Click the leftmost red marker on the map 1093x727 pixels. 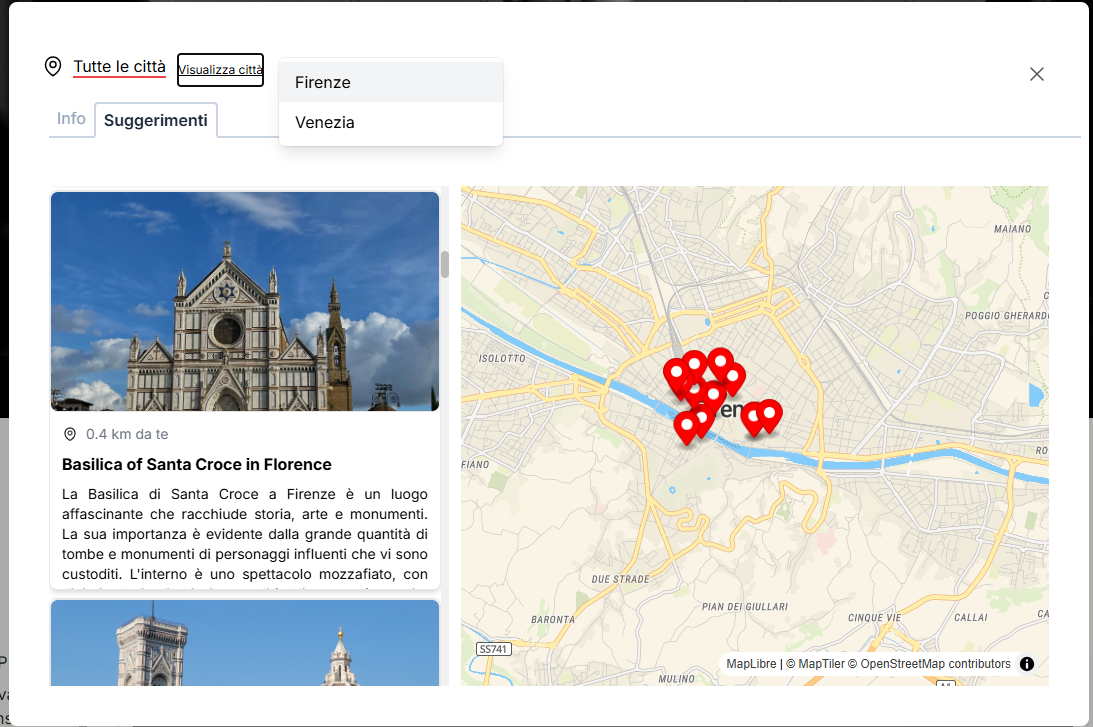676,373
